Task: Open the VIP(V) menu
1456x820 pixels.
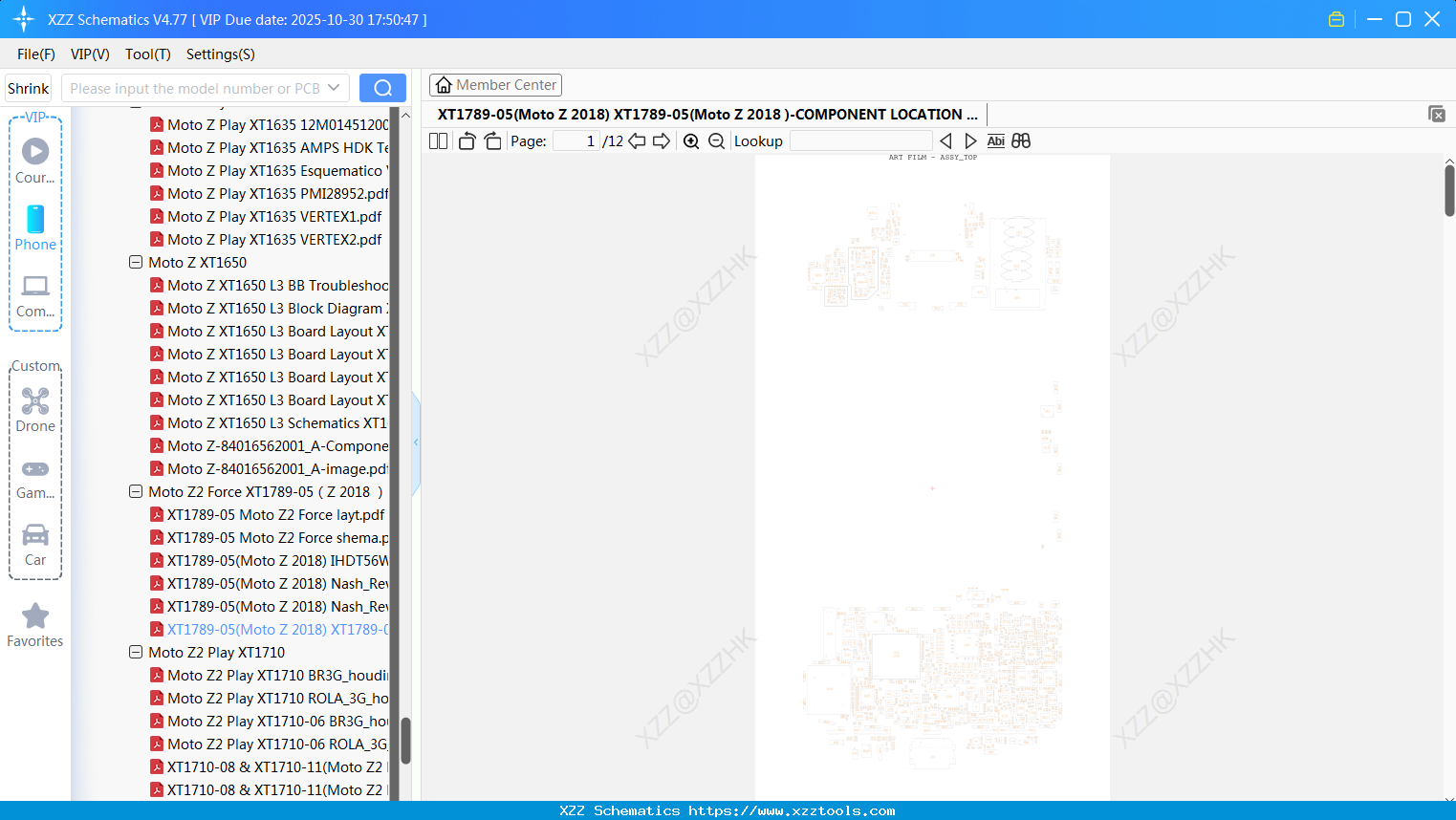Action: (90, 54)
